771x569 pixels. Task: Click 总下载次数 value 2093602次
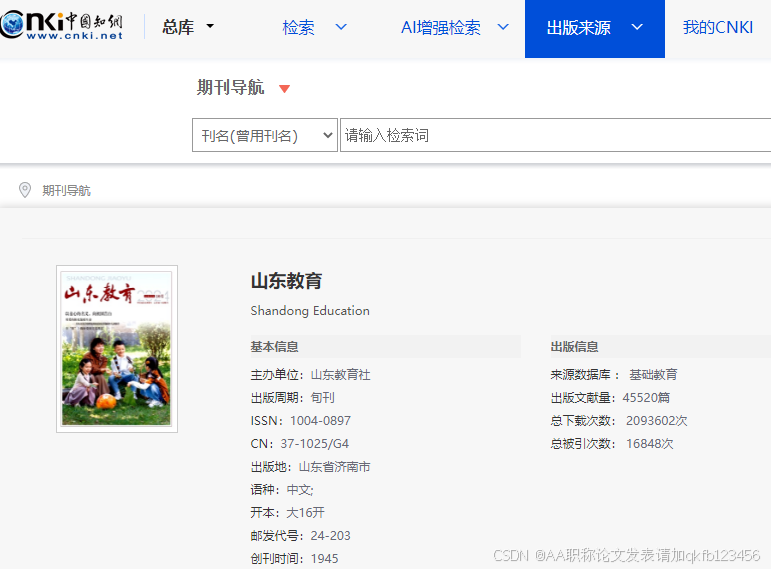656,420
